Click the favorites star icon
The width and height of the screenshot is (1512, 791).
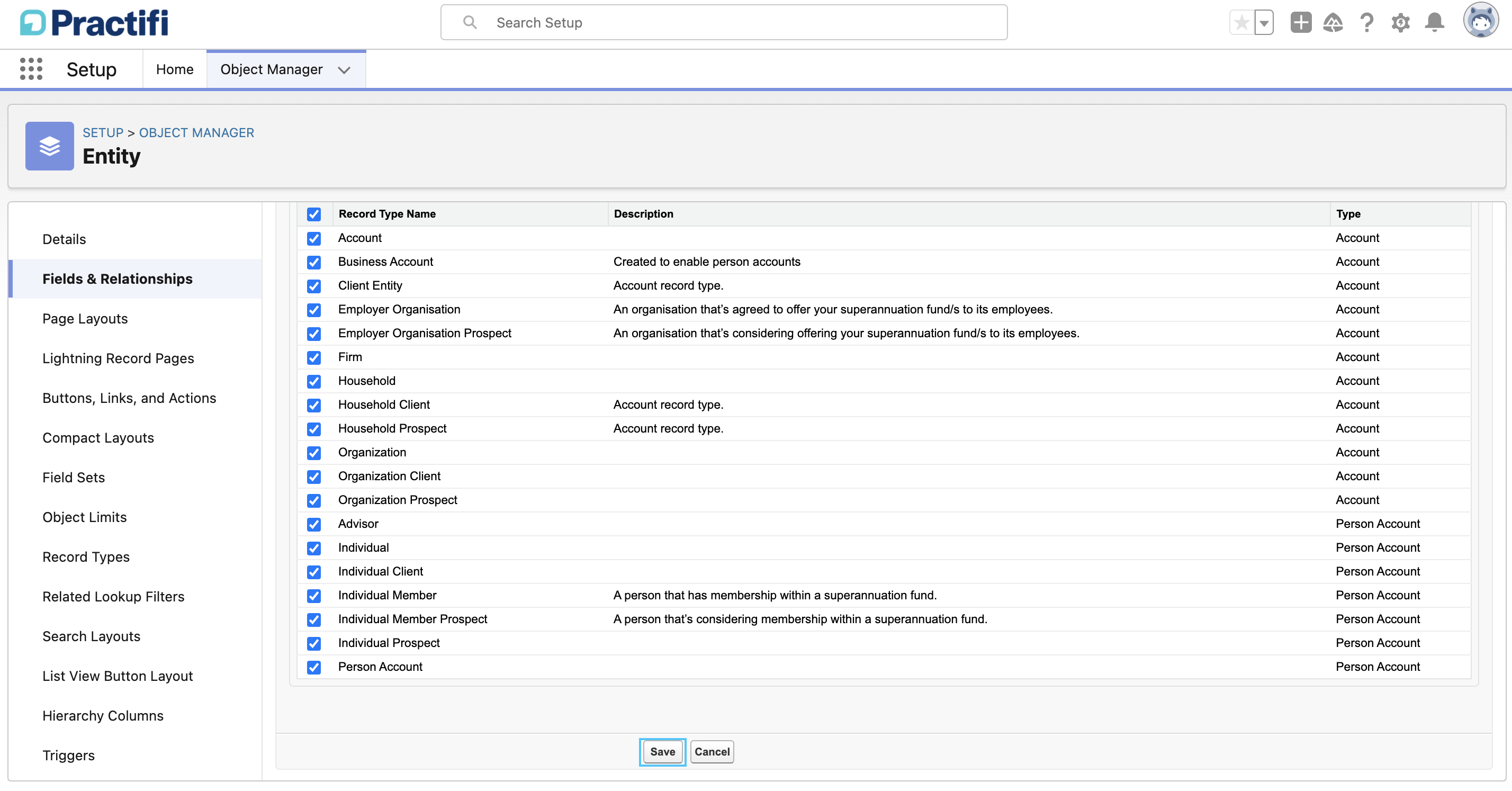1241,23
